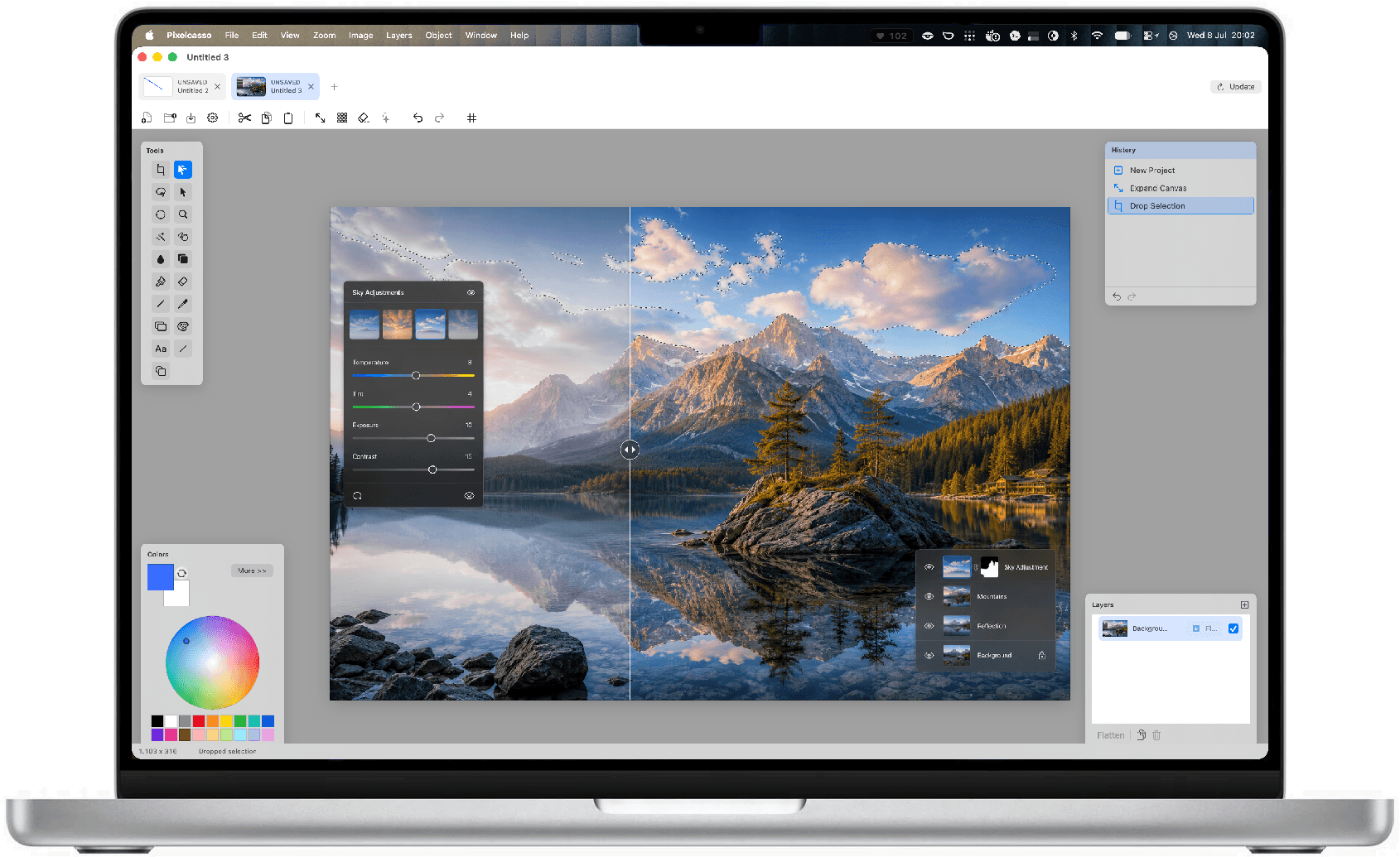This screenshot has width=1400, height=857.
Task: Select the Crop tool
Action: (161, 170)
